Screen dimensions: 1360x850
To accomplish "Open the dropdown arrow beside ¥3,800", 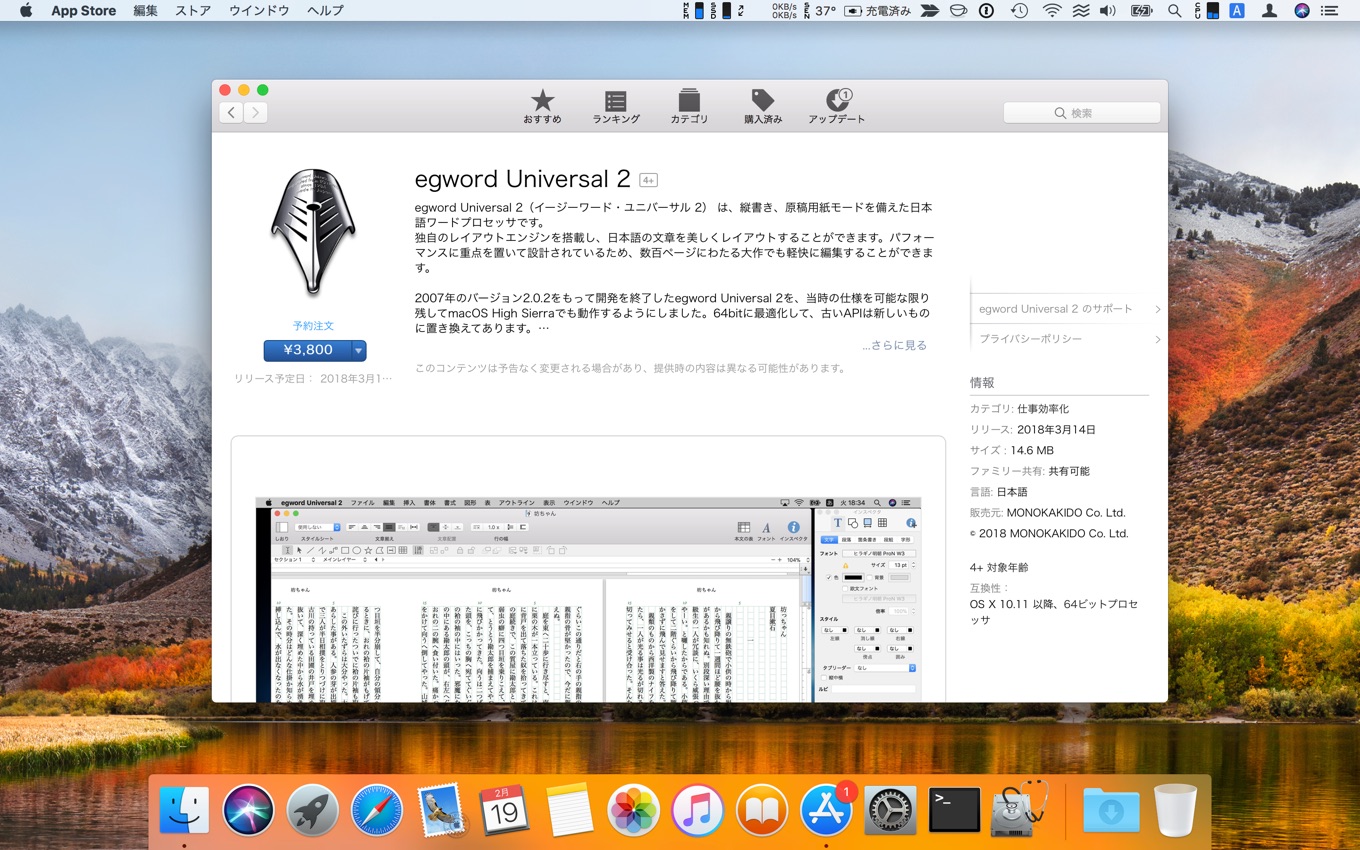I will point(359,350).
